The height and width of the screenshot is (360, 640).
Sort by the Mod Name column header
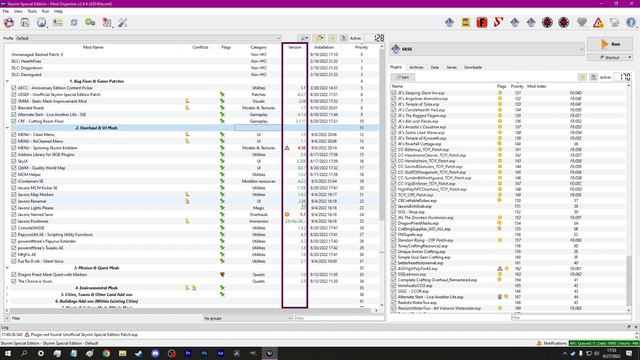(x=93, y=47)
